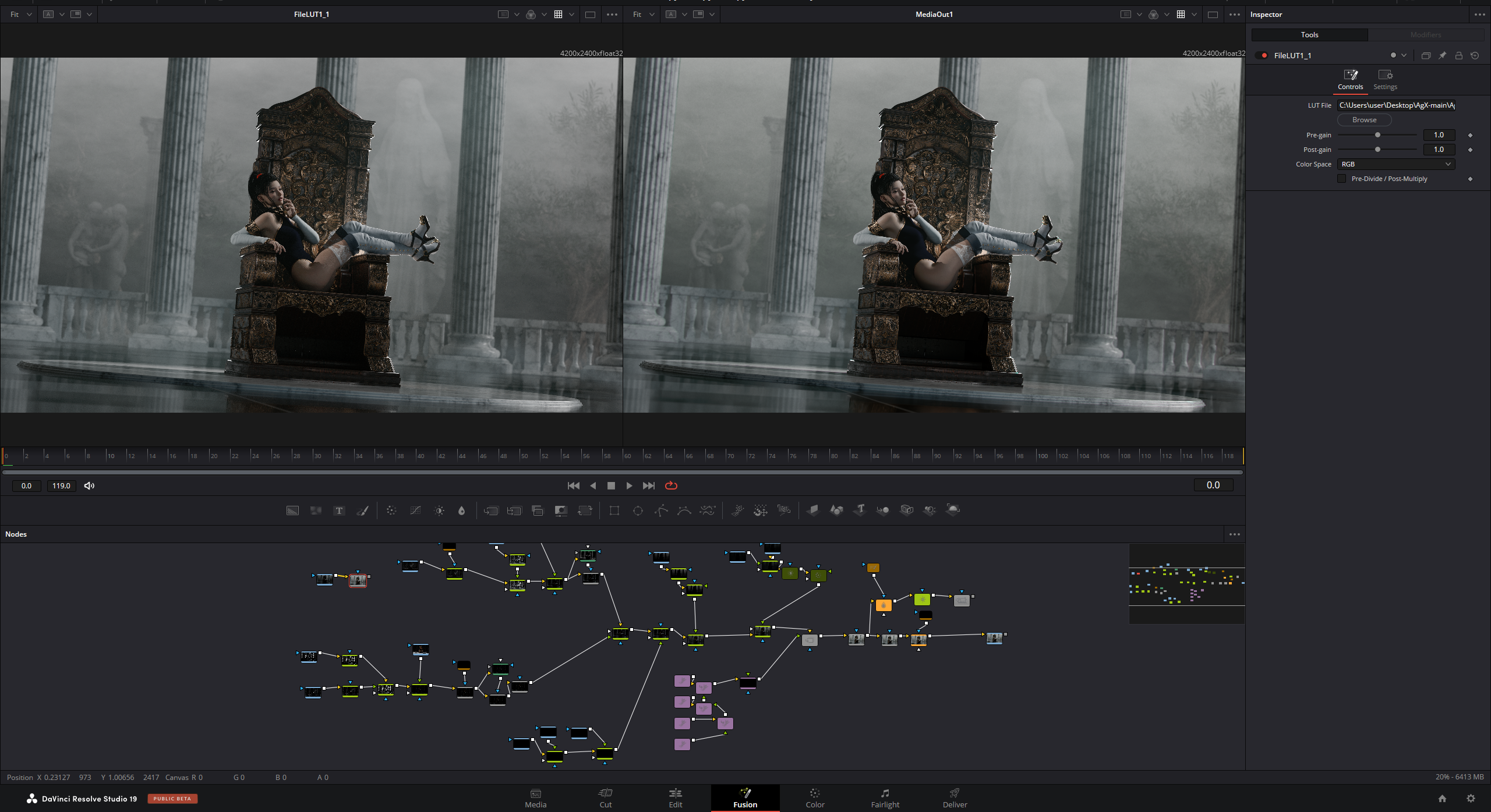Enable Pre-Divide / Post-Multiply checkbox
Viewport: 1491px width, 812px height.
coord(1342,179)
